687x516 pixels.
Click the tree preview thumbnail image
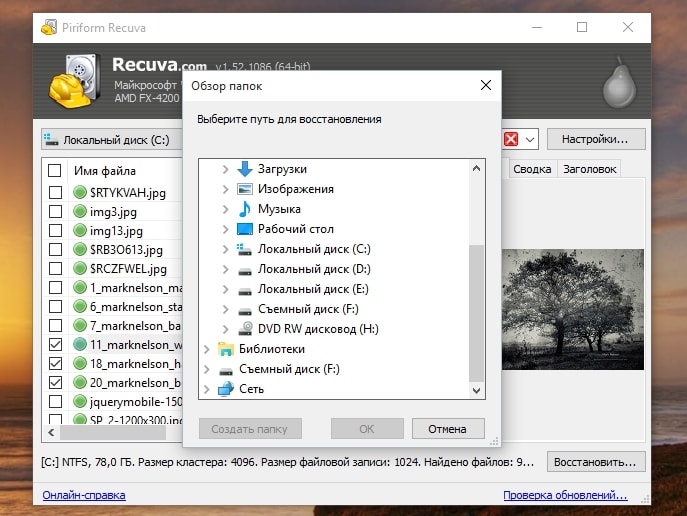(x=573, y=309)
